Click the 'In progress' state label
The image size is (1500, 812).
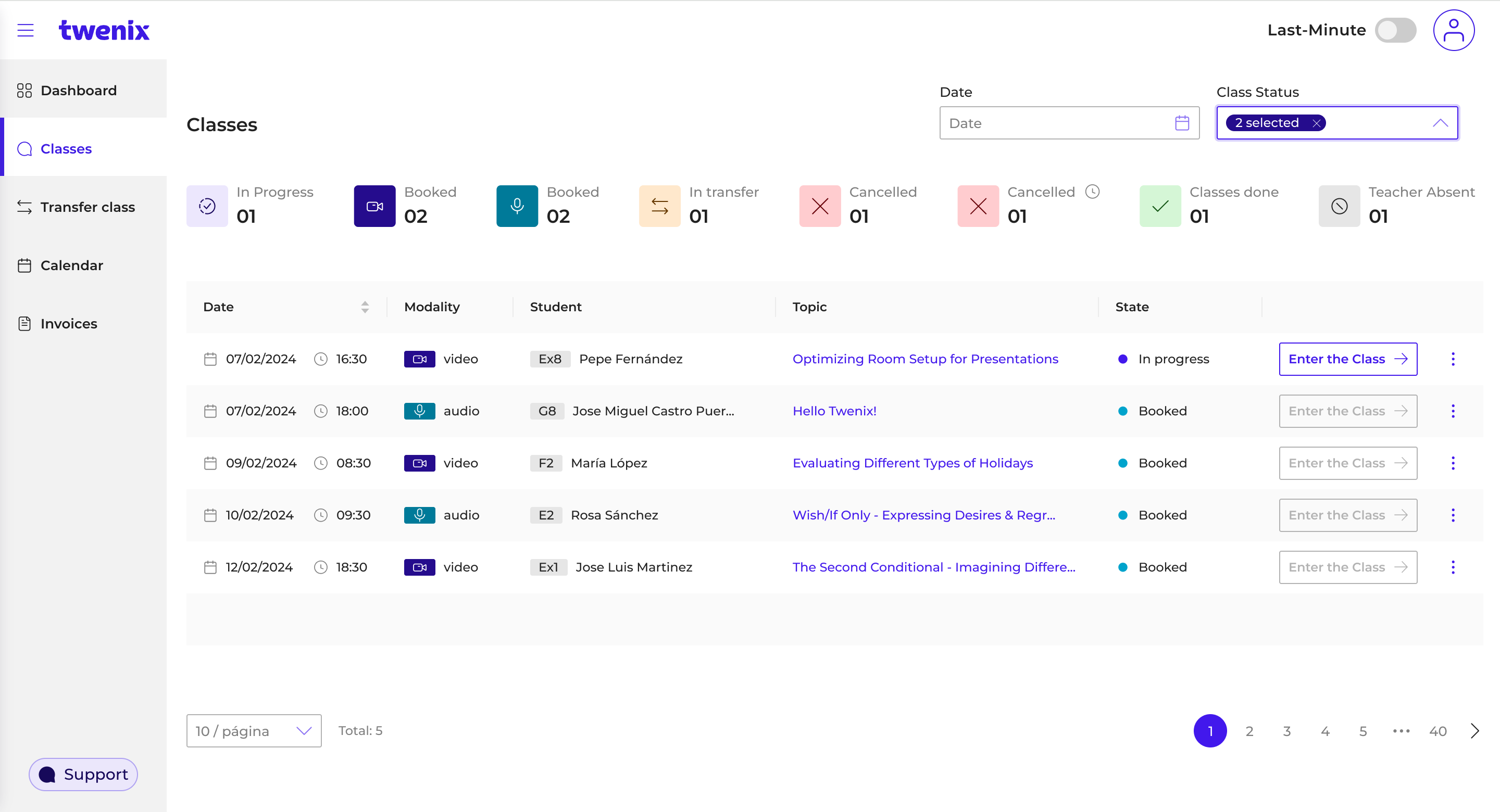pos(1173,359)
